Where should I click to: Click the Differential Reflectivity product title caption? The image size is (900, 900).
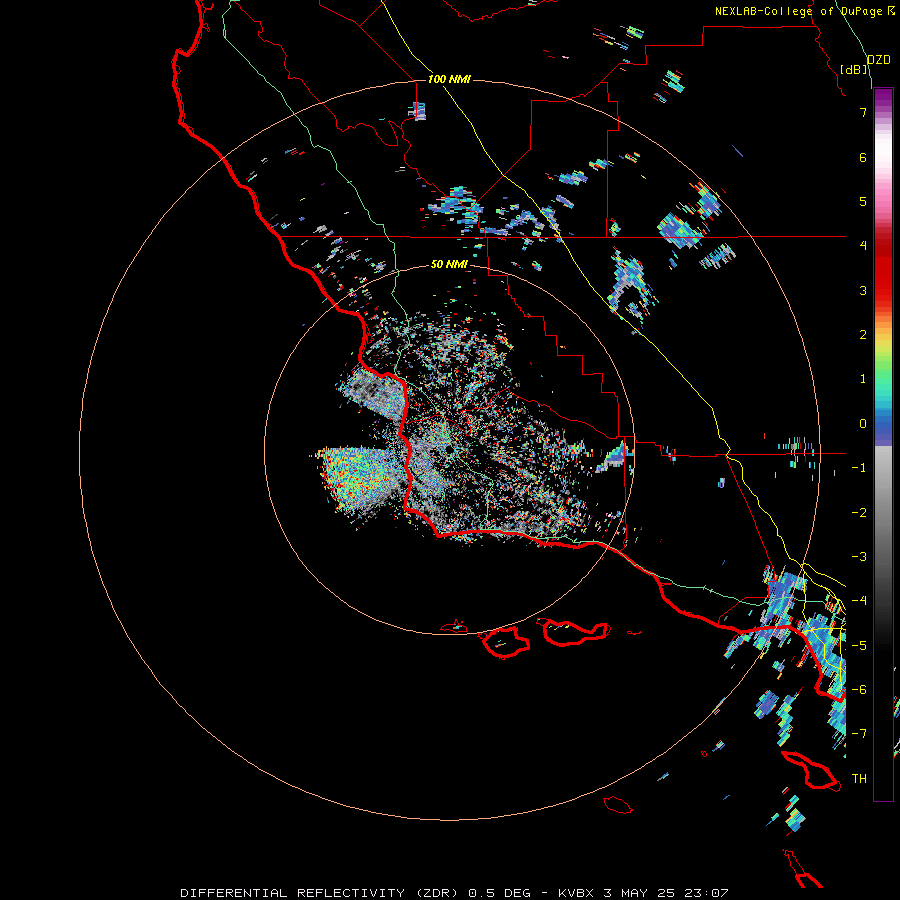click(x=454, y=893)
